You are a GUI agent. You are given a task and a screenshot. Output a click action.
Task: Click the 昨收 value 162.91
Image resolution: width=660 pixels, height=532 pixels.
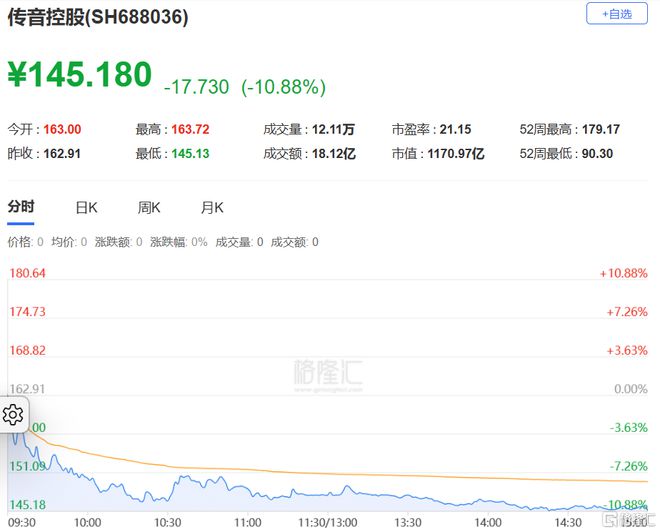coord(62,154)
